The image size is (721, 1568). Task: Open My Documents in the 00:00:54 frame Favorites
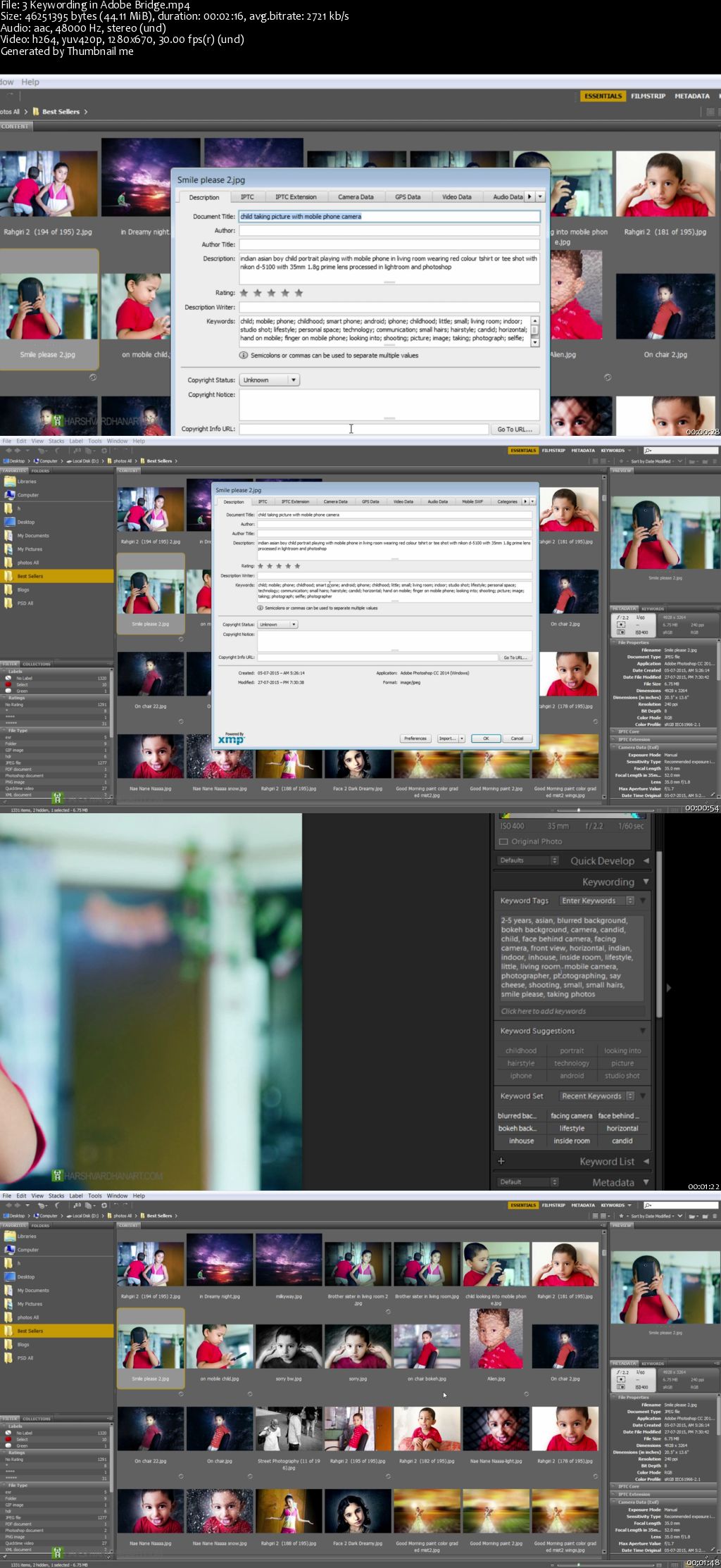pyautogui.click(x=33, y=536)
